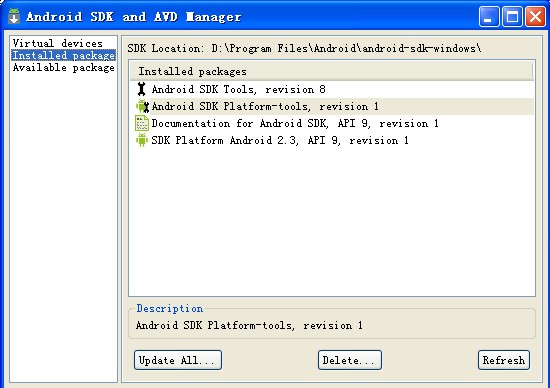Image resolution: width=550 pixels, height=388 pixels.
Task: Click the Delete... button
Action: 350,360
